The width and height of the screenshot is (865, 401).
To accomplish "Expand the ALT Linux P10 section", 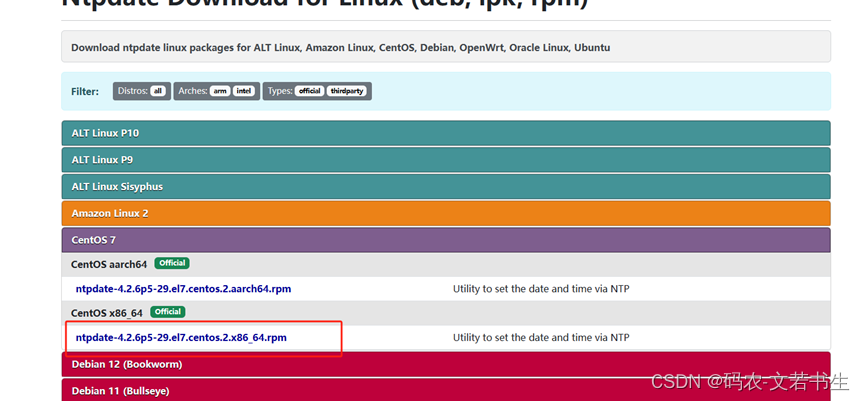I will pyautogui.click(x=446, y=133).
